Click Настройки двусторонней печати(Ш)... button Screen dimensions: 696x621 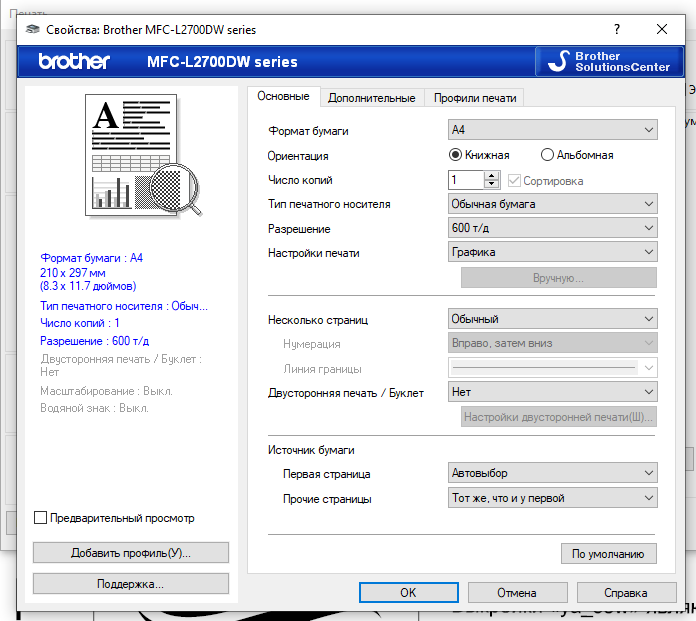[x=558, y=417]
